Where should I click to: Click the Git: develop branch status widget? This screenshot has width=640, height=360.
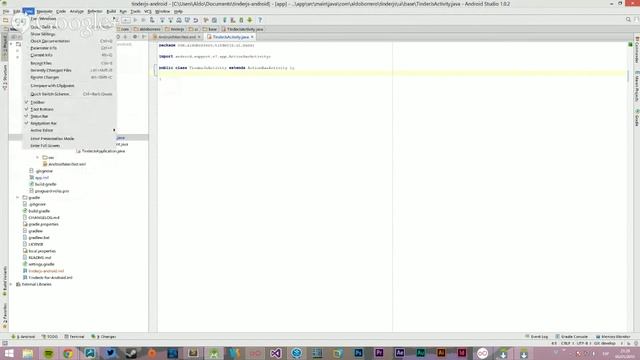click(x=604, y=343)
